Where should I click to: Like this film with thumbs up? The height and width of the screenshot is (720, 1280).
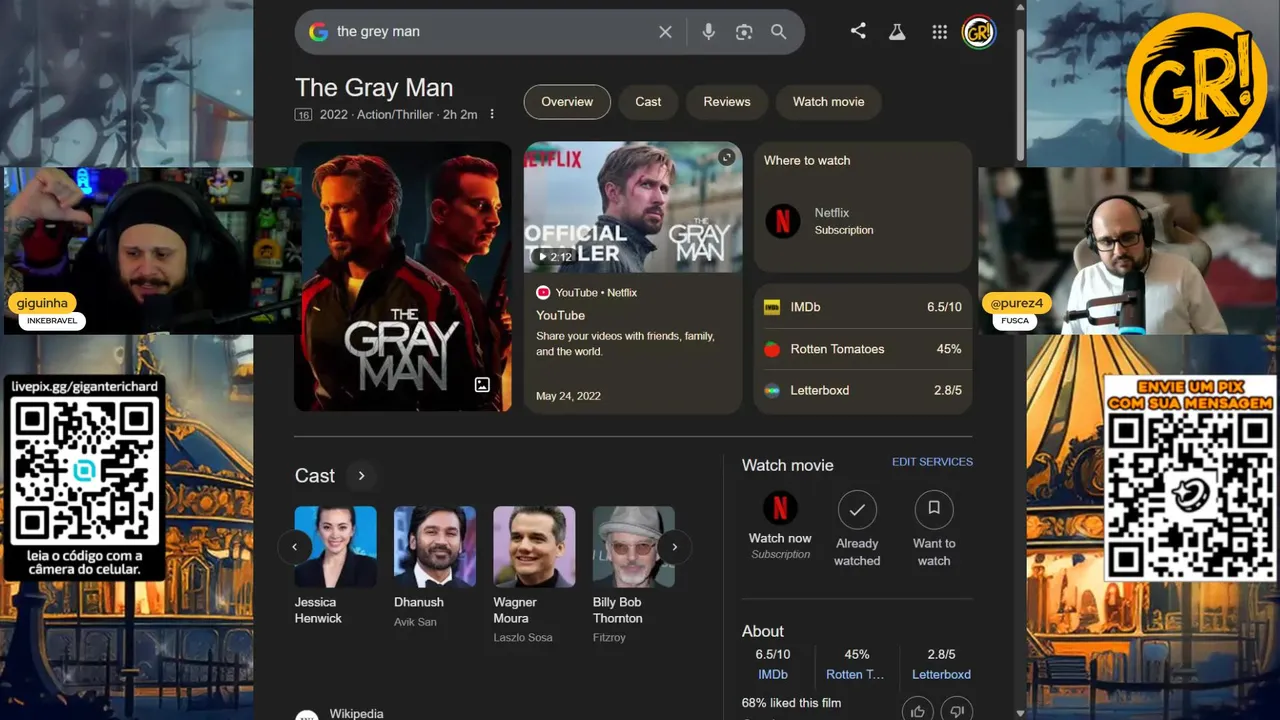[x=917, y=710]
